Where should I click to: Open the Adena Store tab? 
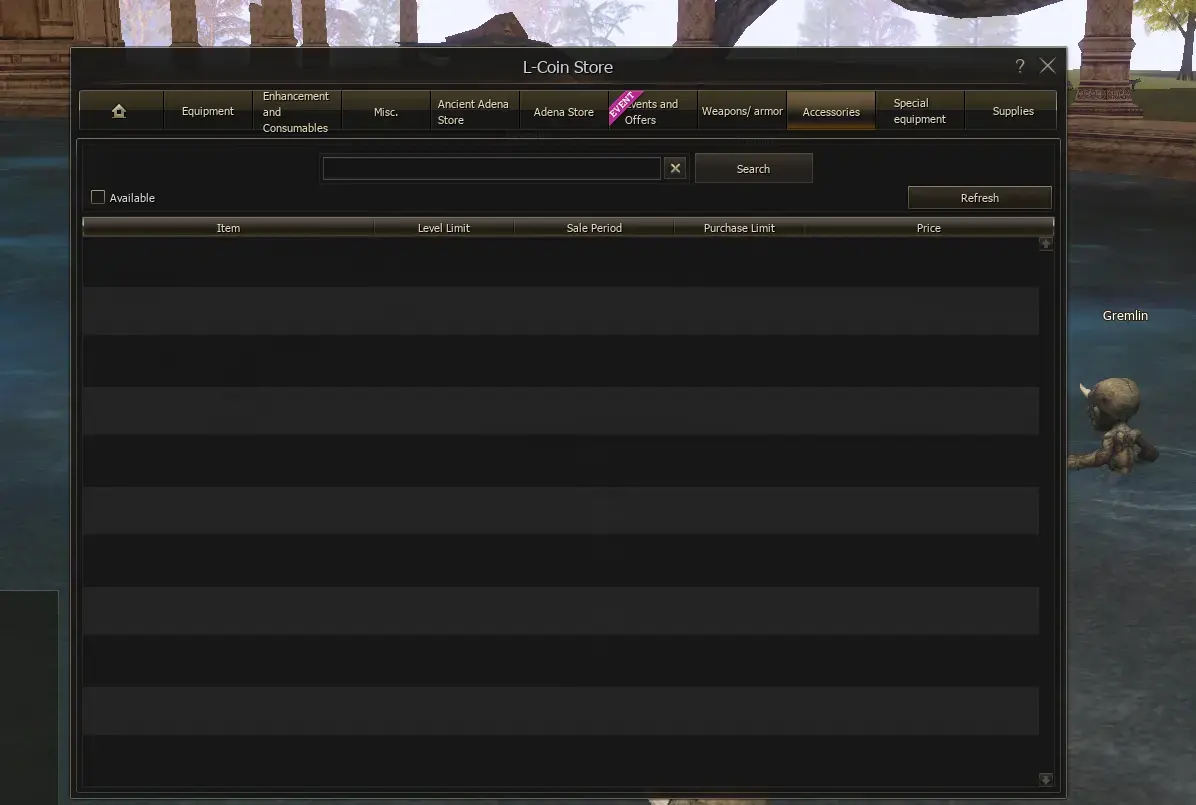(x=563, y=111)
